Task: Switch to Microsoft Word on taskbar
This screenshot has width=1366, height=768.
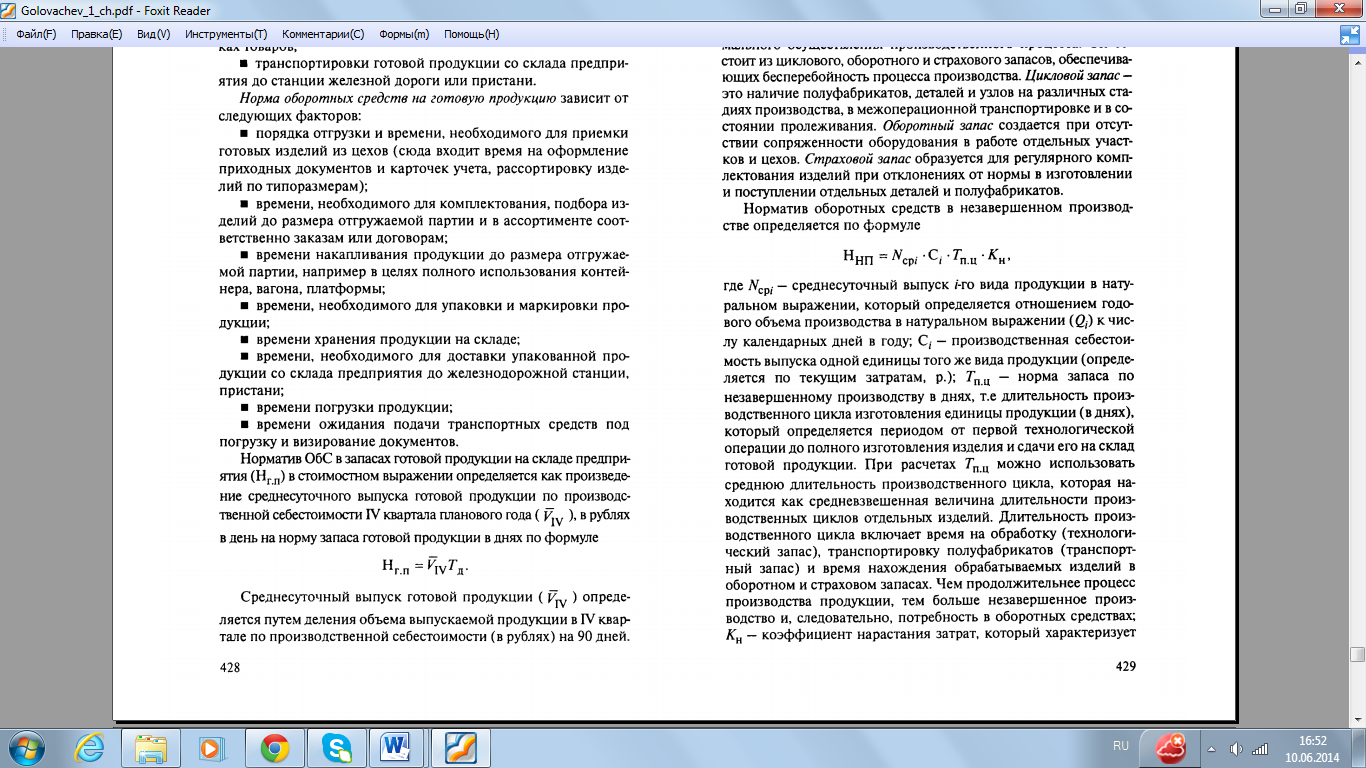Action: coord(398,747)
